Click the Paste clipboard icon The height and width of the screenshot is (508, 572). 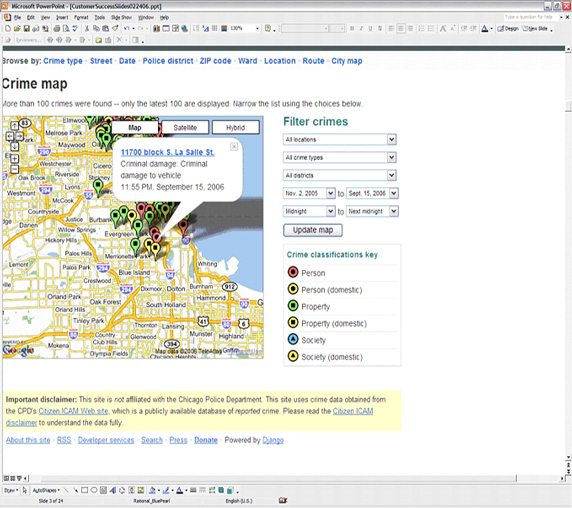105,28
